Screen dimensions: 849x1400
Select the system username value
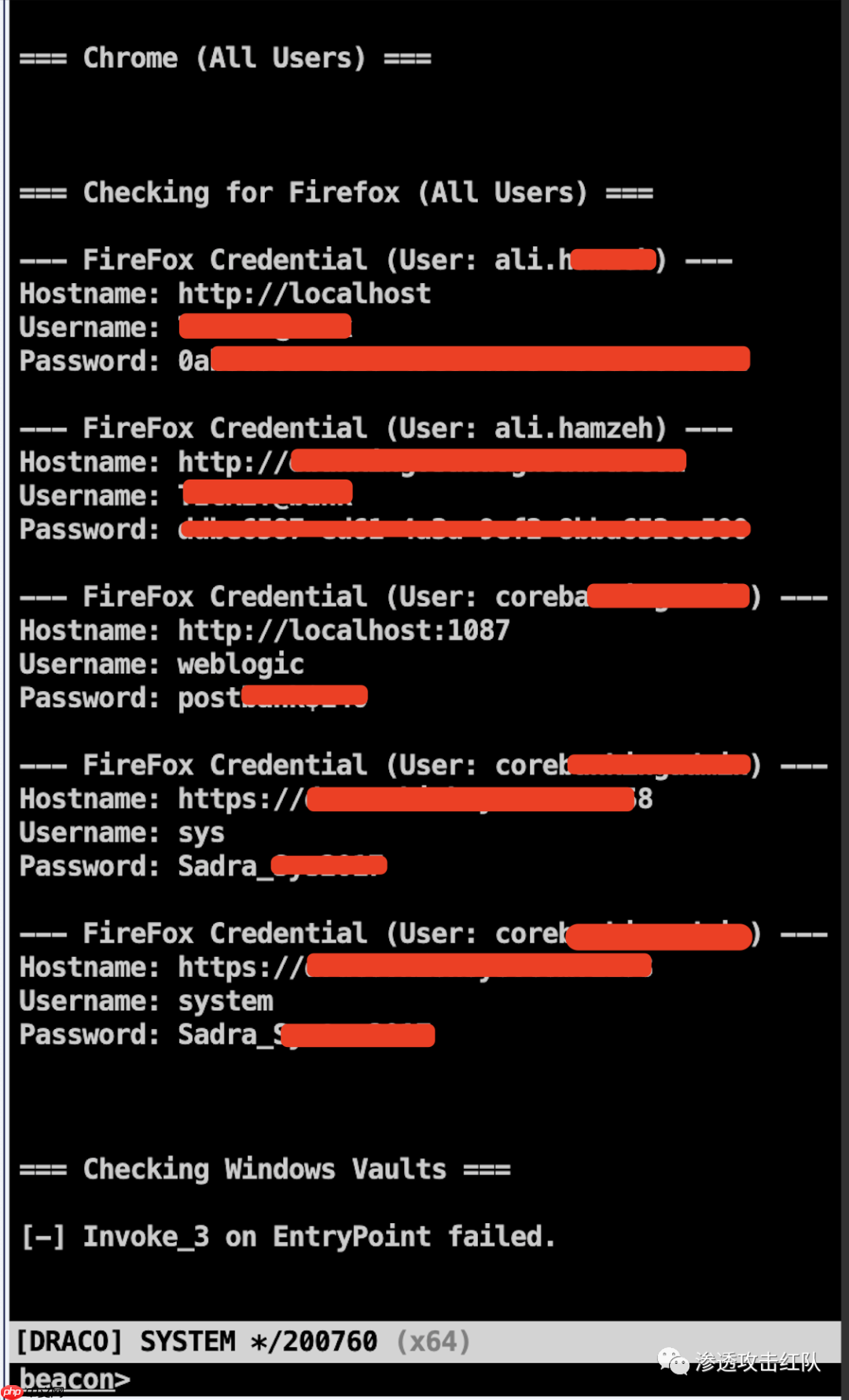click(x=226, y=1001)
